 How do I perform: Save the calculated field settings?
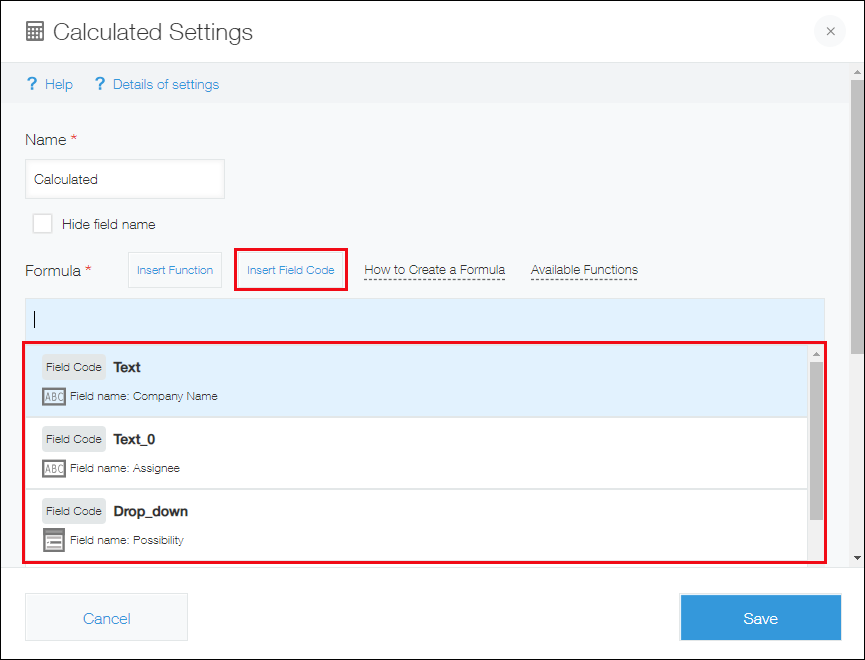(760, 618)
